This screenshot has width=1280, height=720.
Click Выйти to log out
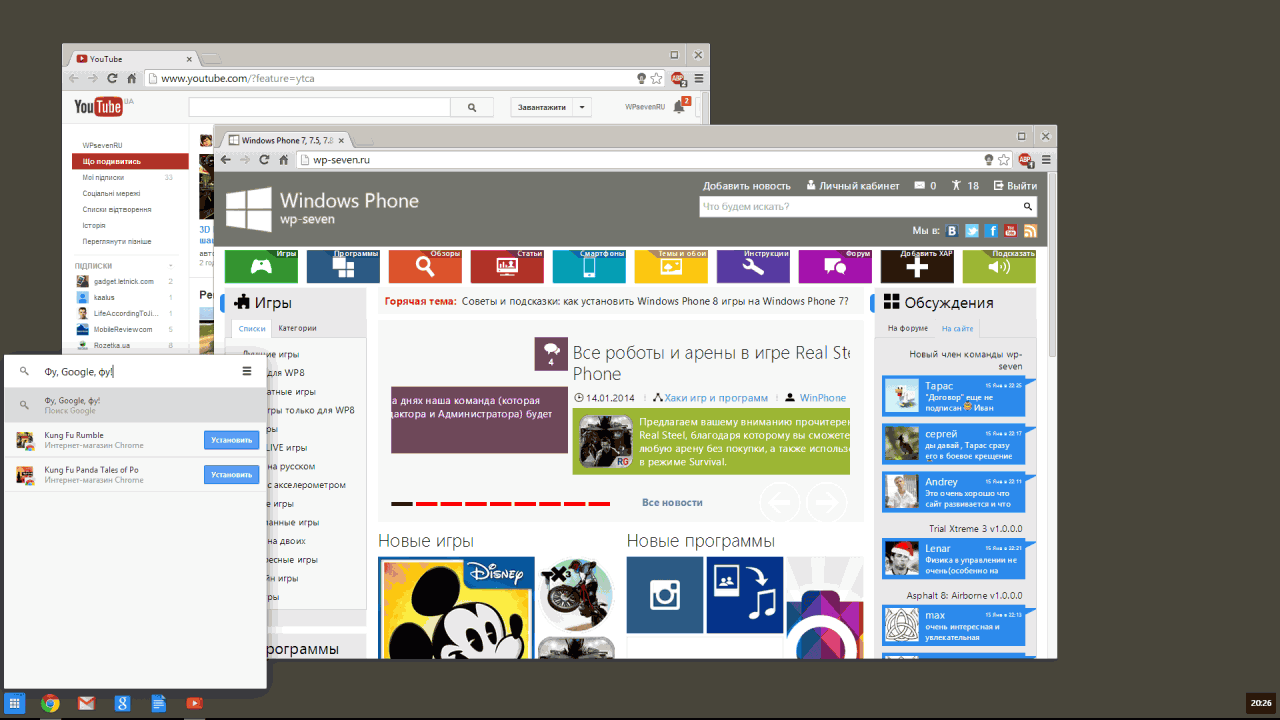[1014, 186]
